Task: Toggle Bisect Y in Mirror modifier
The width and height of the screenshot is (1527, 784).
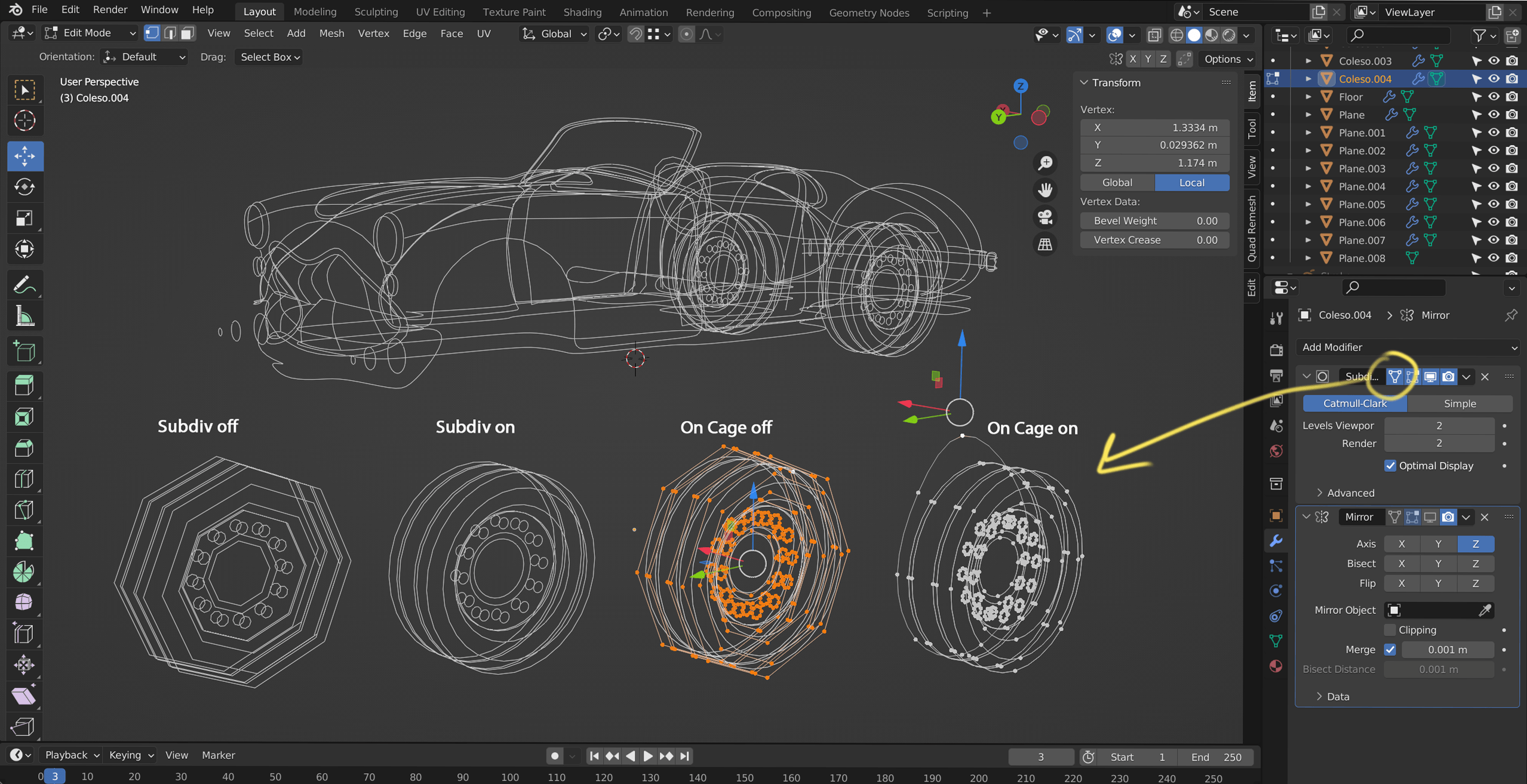Action: coord(1439,564)
